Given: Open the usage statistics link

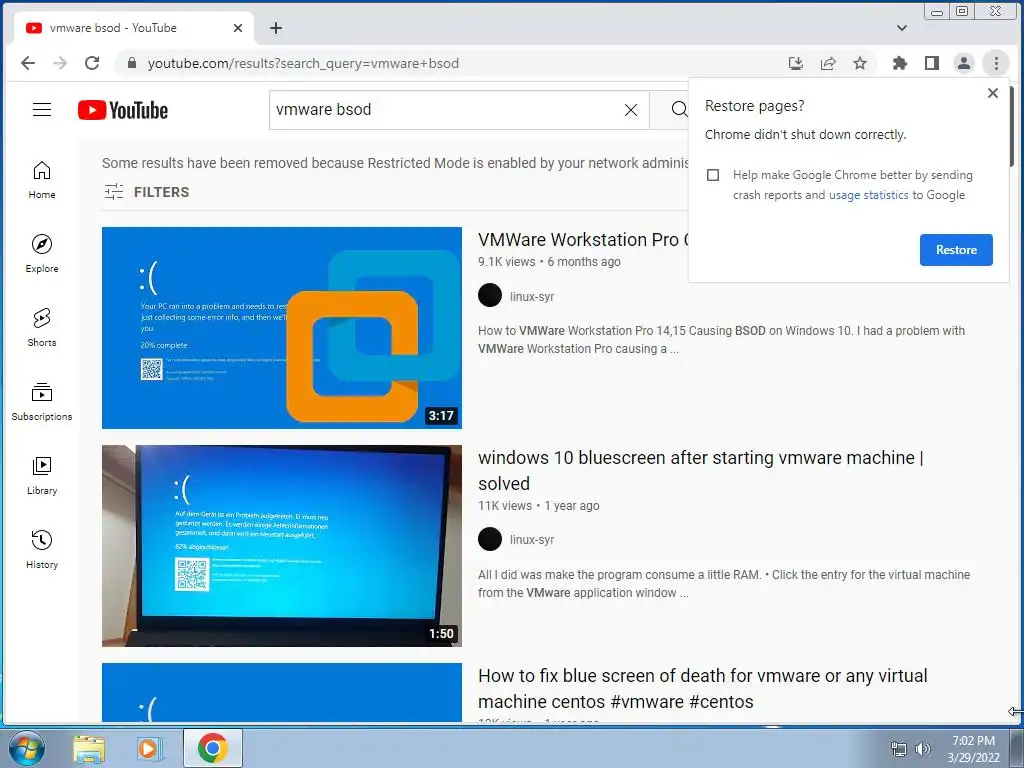Looking at the screenshot, I should click(x=869, y=195).
